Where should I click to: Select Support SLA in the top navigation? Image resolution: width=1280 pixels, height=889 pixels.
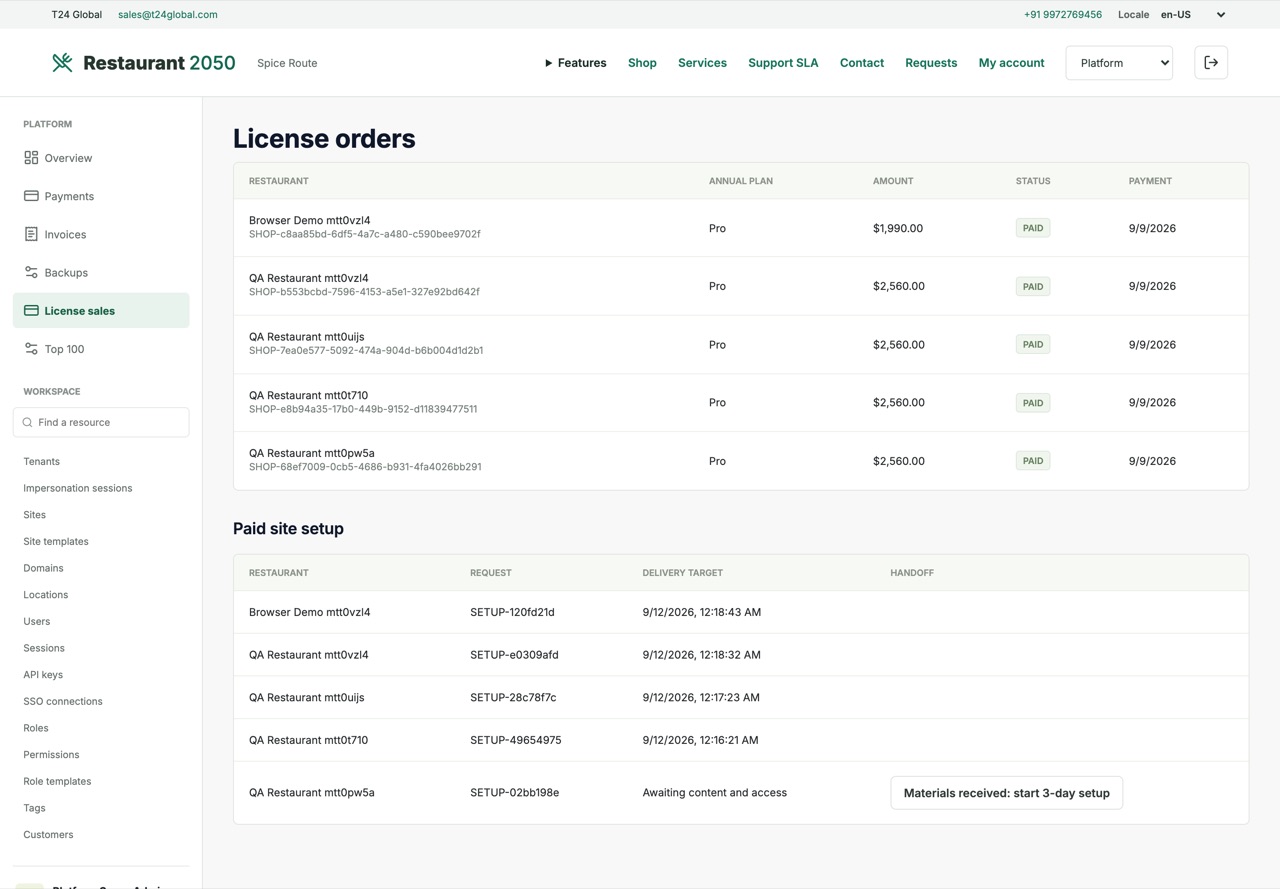point(783,63)
